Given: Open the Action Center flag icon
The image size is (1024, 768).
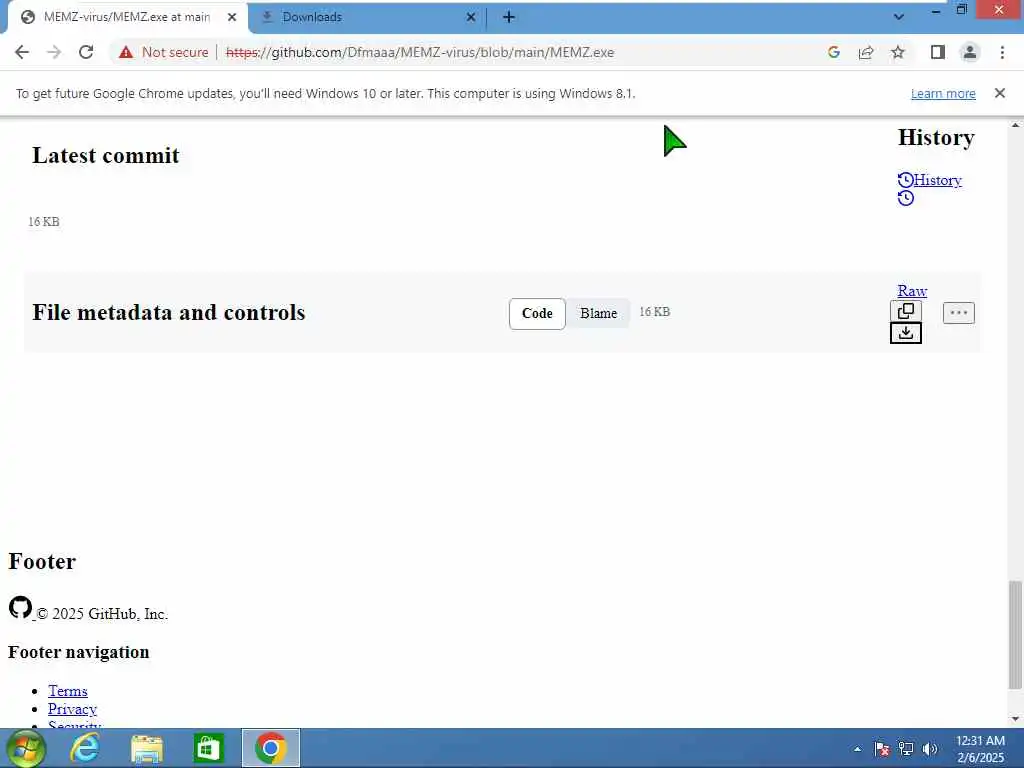Looking at the screenshot, I should click(882, 749).
